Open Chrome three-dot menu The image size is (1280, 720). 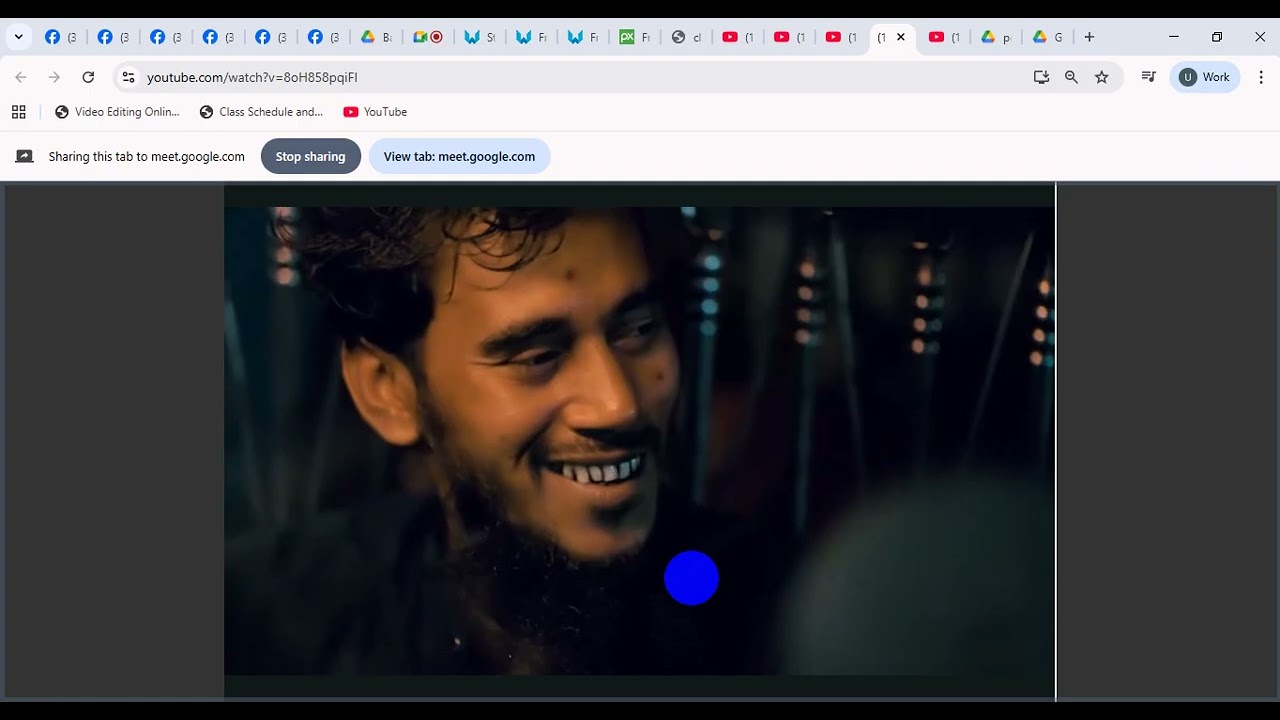coord(1260,77)
